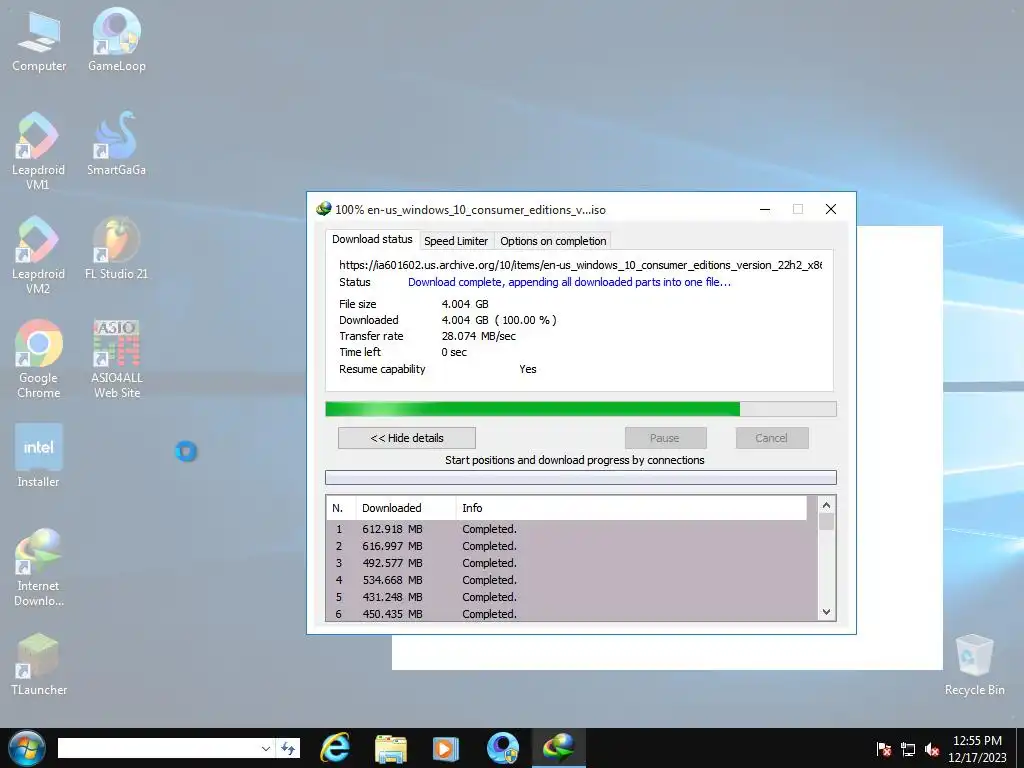This screenshot has height=768, width=1024.
Task: Select connection row with 431.248 MB
Action: point(571,597)
